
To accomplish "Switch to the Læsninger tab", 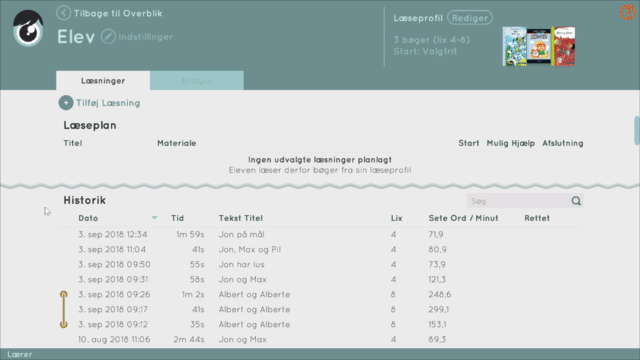I will pyautogui.click(x=103, y=80).
